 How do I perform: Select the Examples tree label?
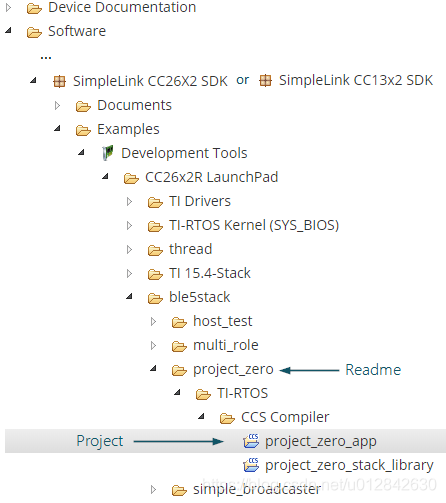coord(128,129)
